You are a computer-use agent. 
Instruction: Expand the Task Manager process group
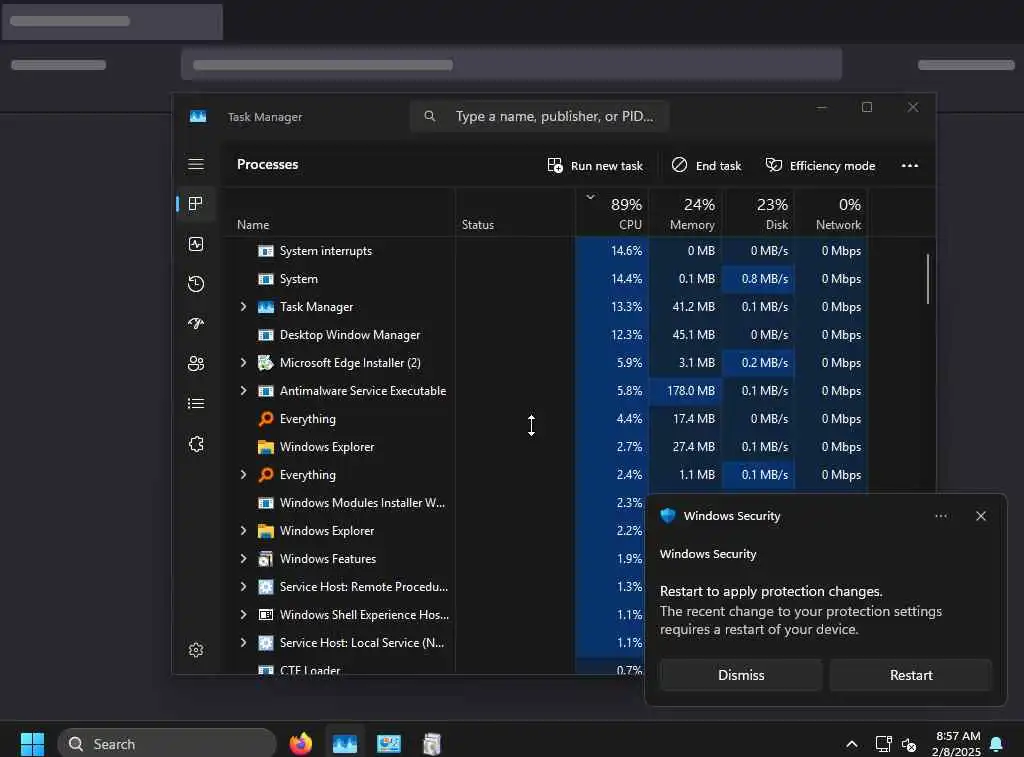tap(244, 306)
